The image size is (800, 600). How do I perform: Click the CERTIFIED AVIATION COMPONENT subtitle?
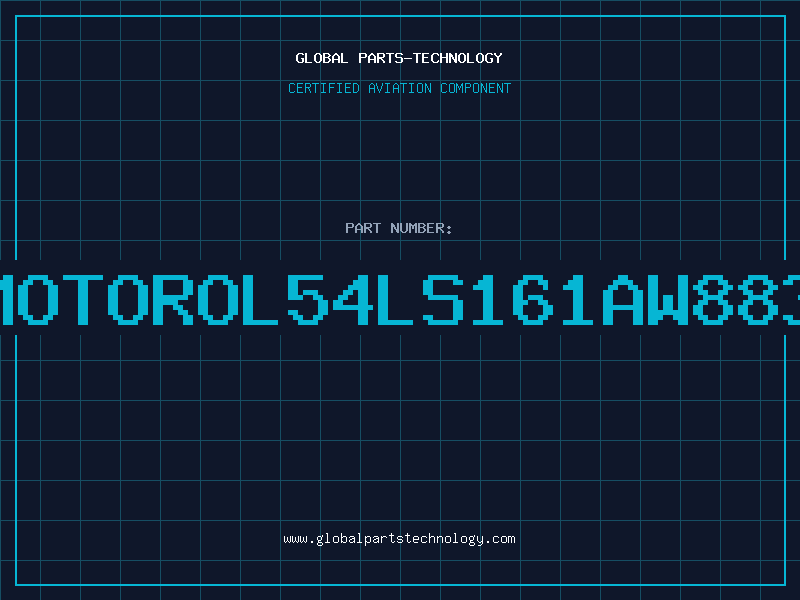pyautogui.click(x=399, y=88)
